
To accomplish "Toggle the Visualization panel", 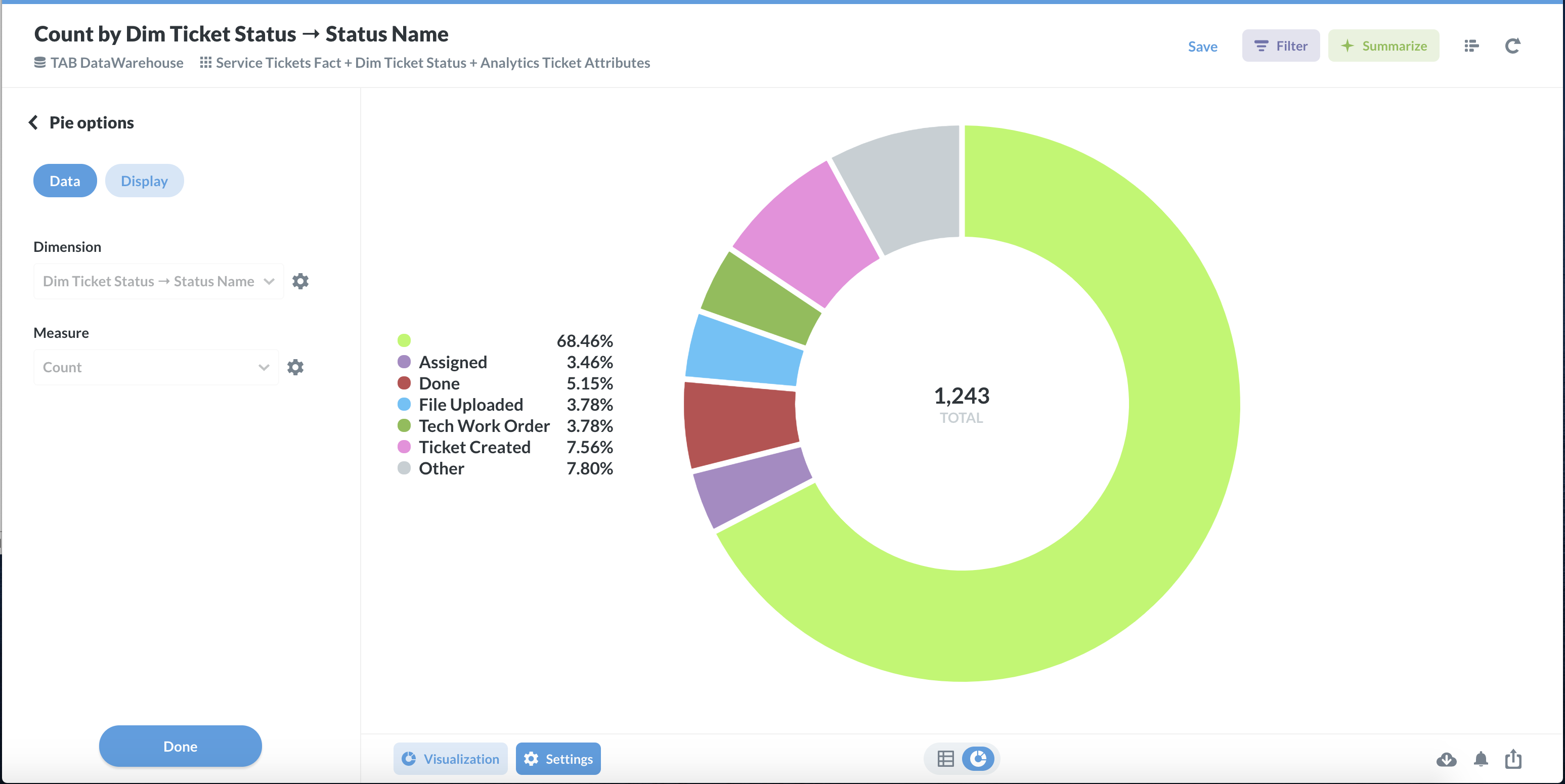I will click(450, 759).
